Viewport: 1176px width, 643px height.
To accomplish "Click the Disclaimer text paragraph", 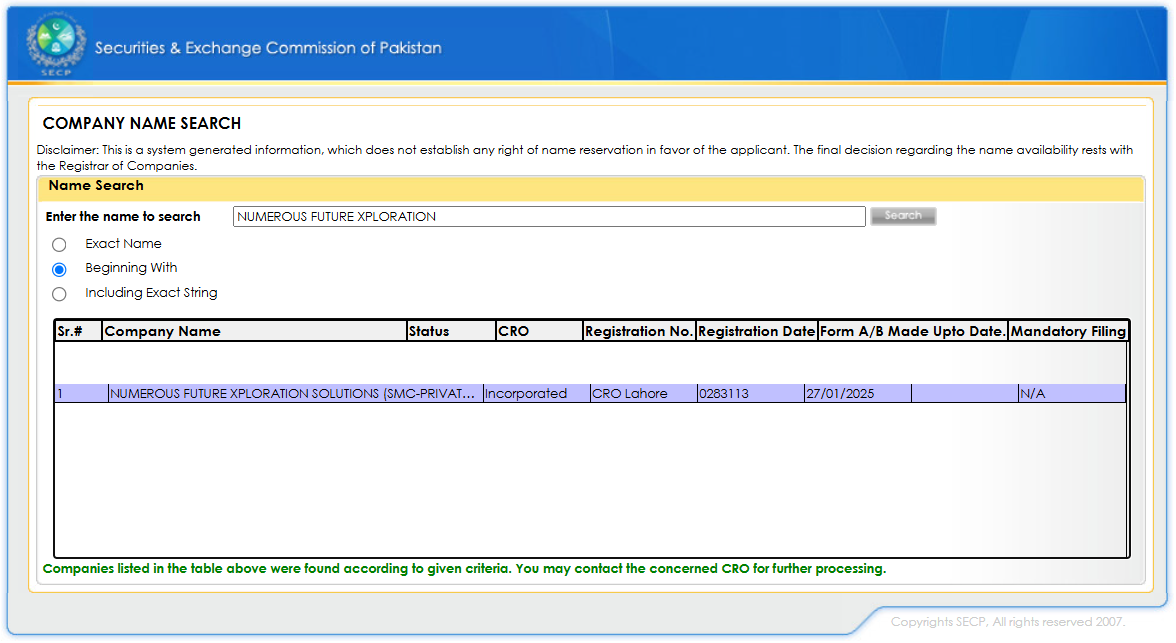I will (585, 158).
